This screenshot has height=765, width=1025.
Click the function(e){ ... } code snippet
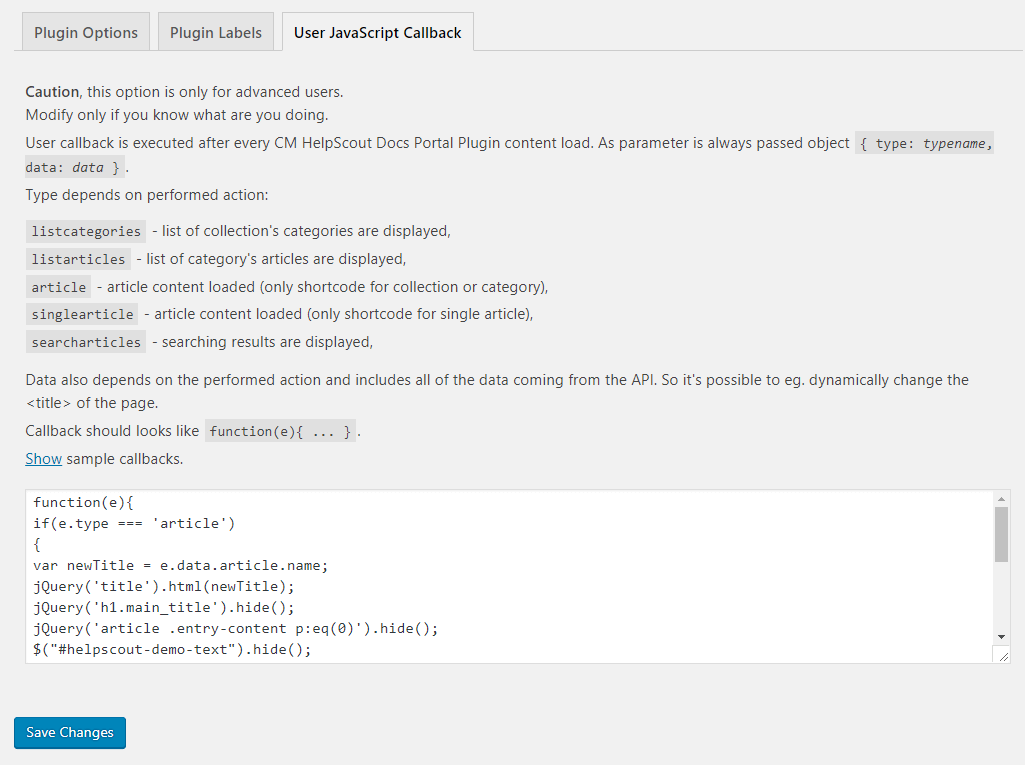point(280,432)
